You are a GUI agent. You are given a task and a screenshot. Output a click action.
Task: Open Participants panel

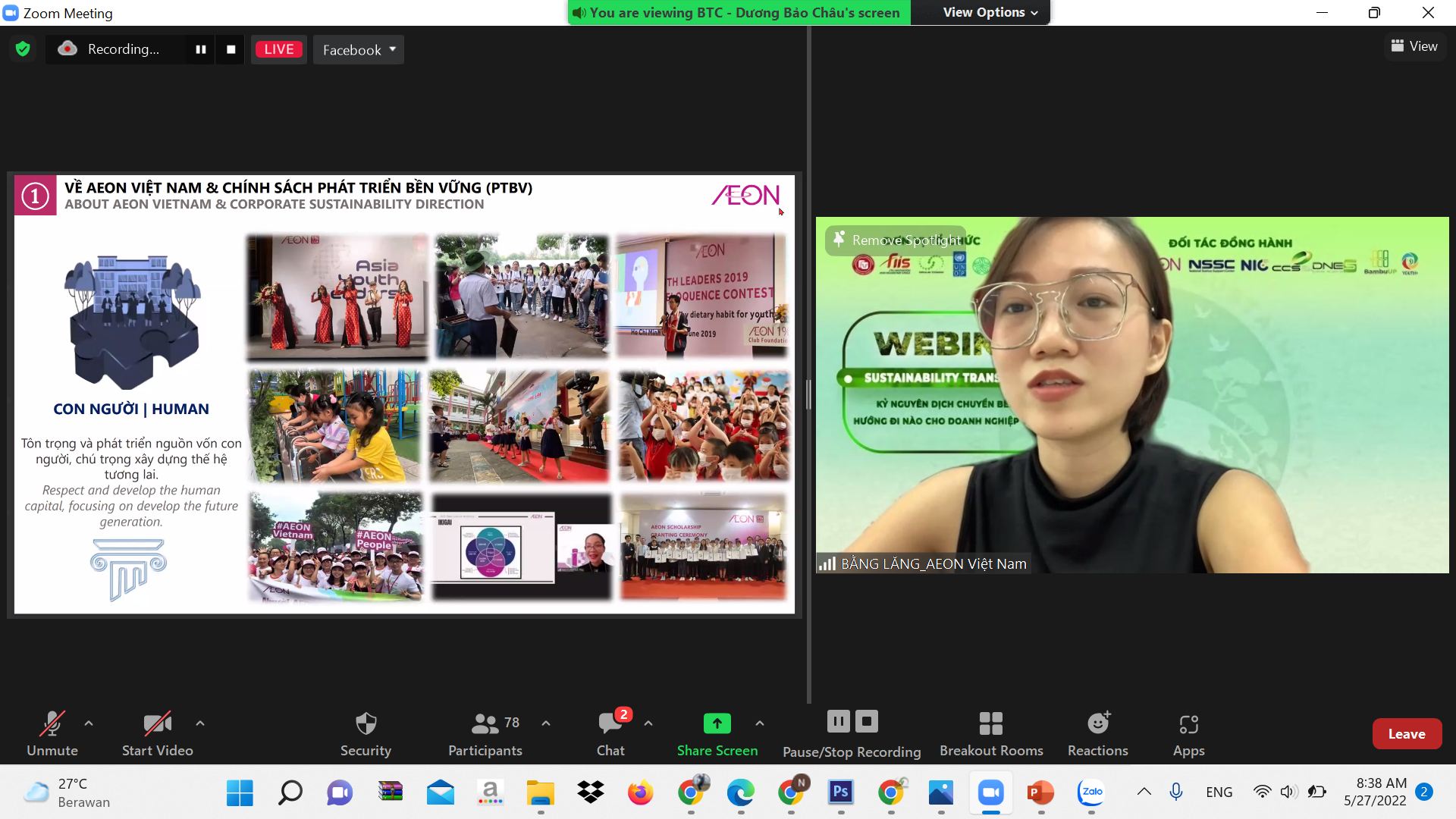point(485,733)
